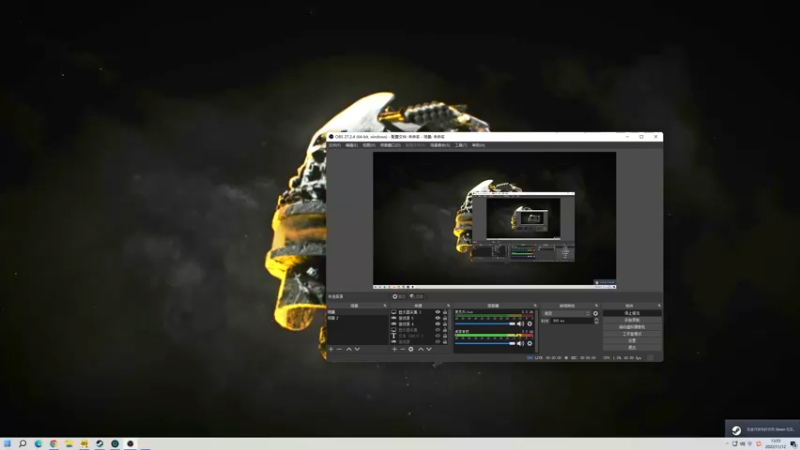
Task: Open the Tools menu in OBS
Action: pos(461,145)
